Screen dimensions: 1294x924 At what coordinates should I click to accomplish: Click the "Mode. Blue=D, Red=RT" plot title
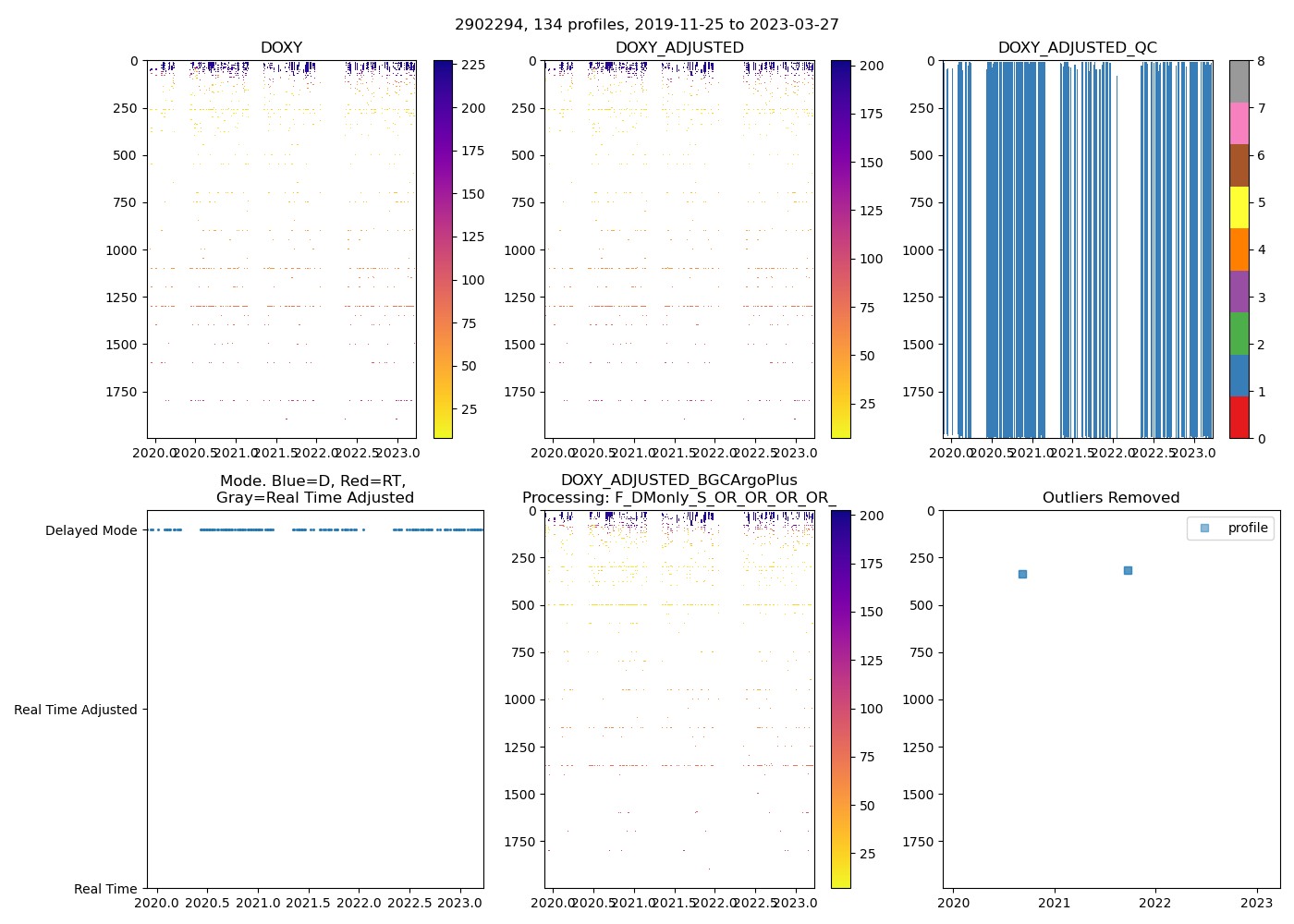point(314,481)
